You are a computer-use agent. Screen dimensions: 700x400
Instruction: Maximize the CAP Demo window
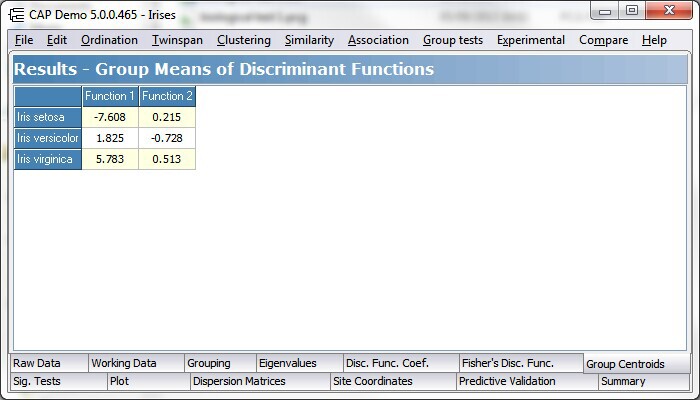pyautogui.click(x=632, y=11)
